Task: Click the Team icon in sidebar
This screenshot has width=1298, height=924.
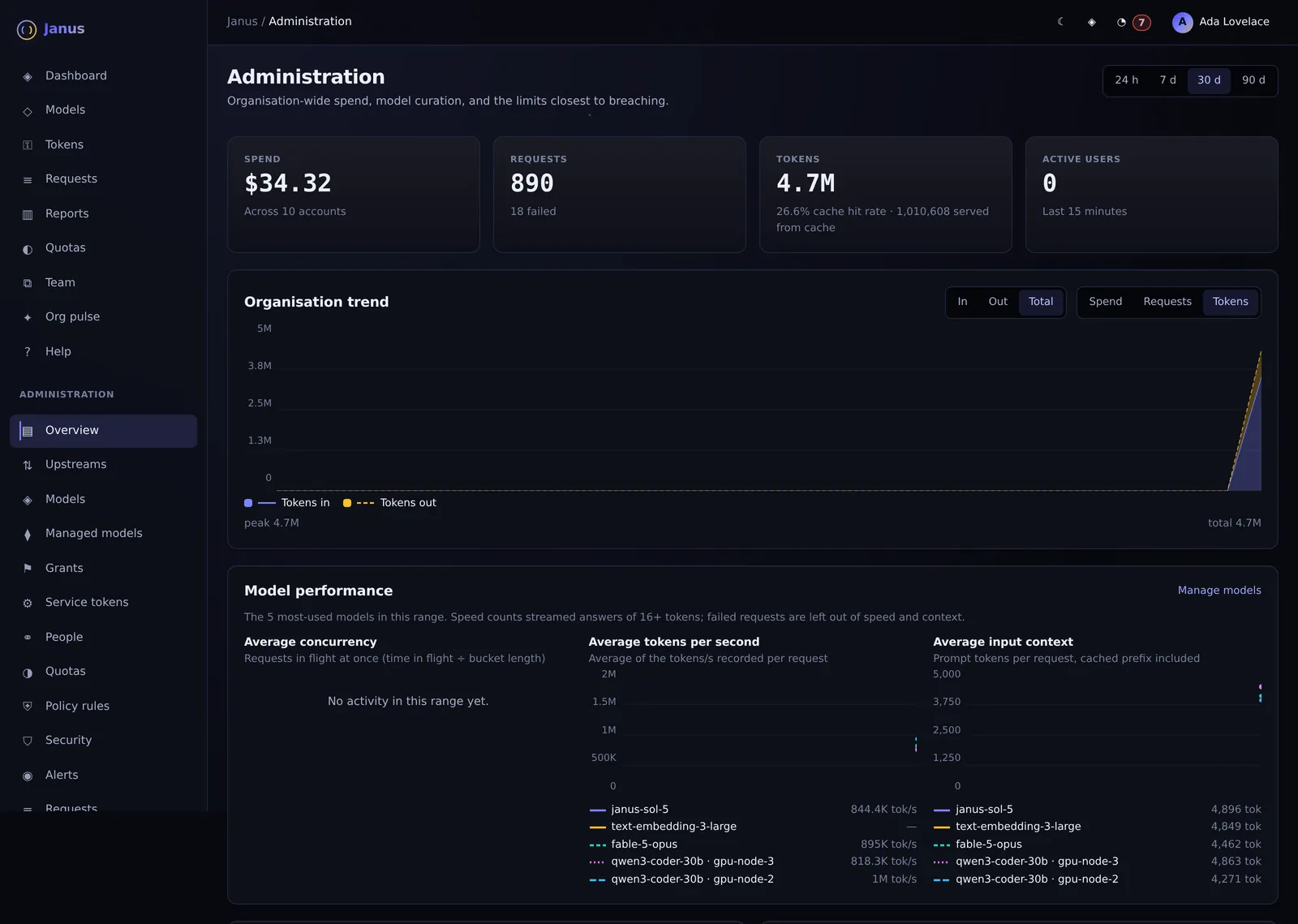Action: tap(28, 283)
